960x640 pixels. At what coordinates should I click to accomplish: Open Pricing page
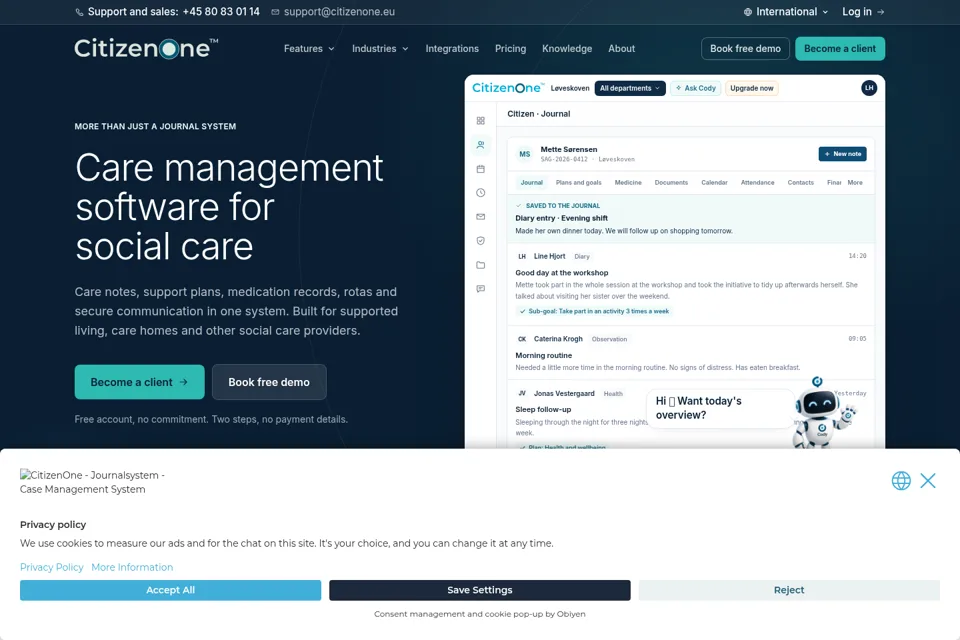coord(510,48)
